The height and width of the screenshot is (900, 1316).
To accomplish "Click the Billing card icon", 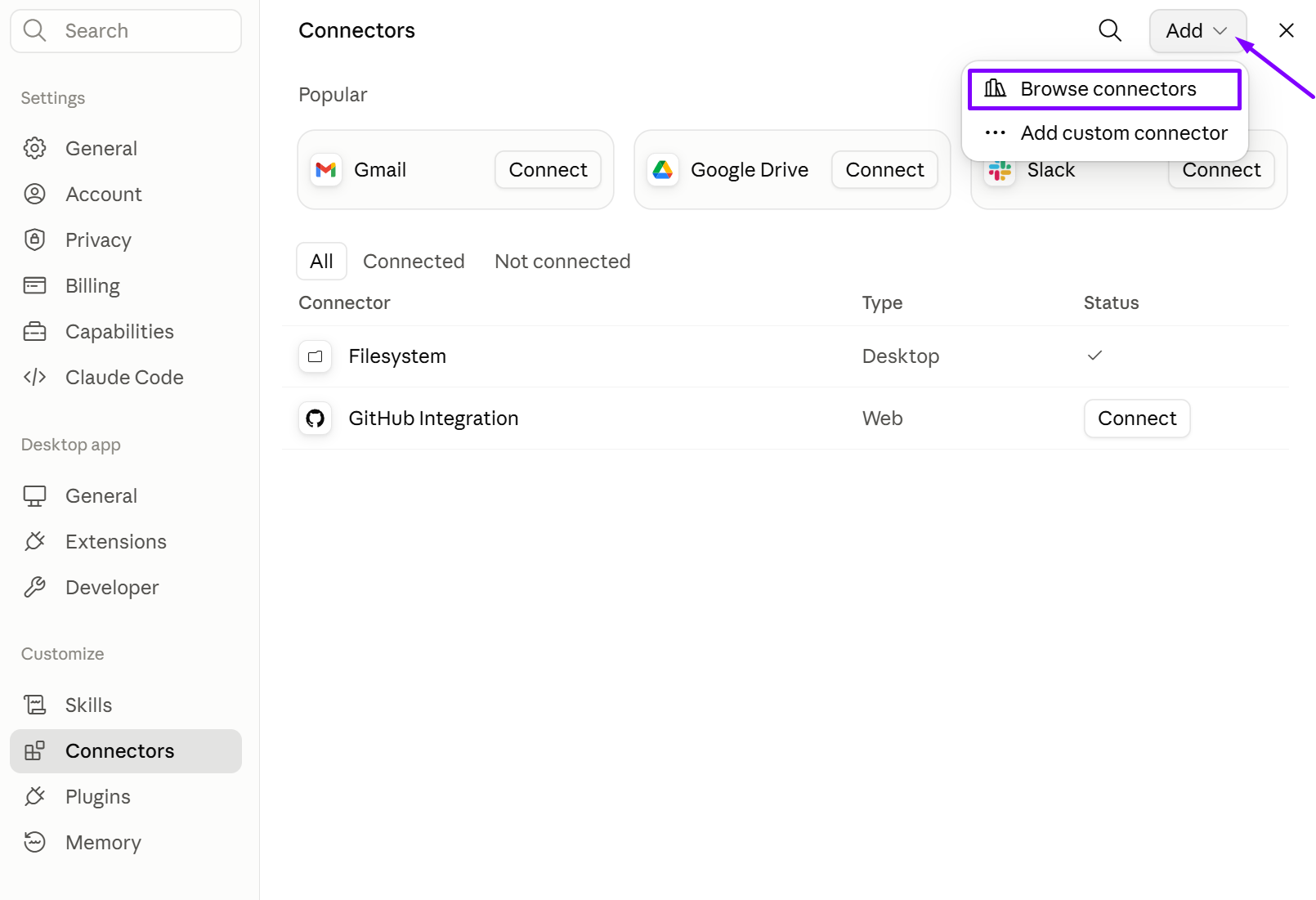I will click(34, 285).
